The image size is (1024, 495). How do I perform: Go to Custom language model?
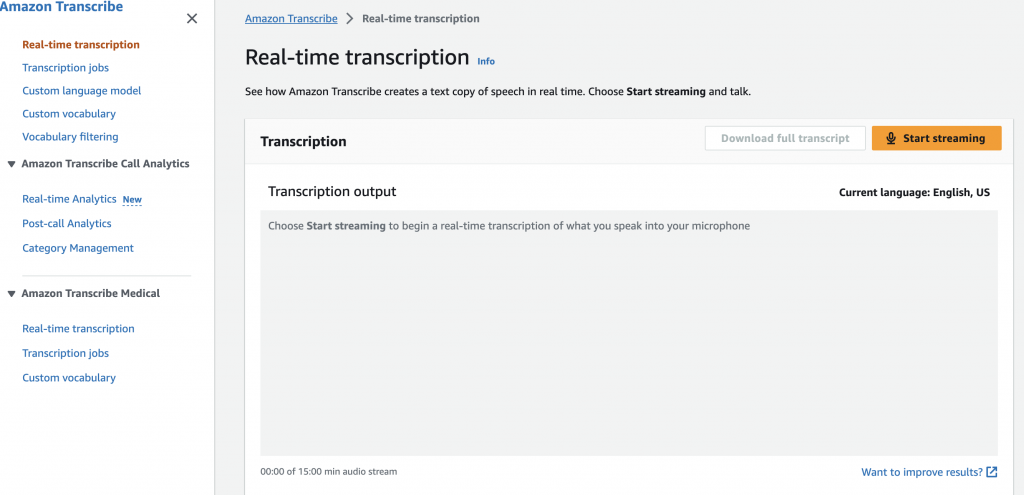pos(82,91)
